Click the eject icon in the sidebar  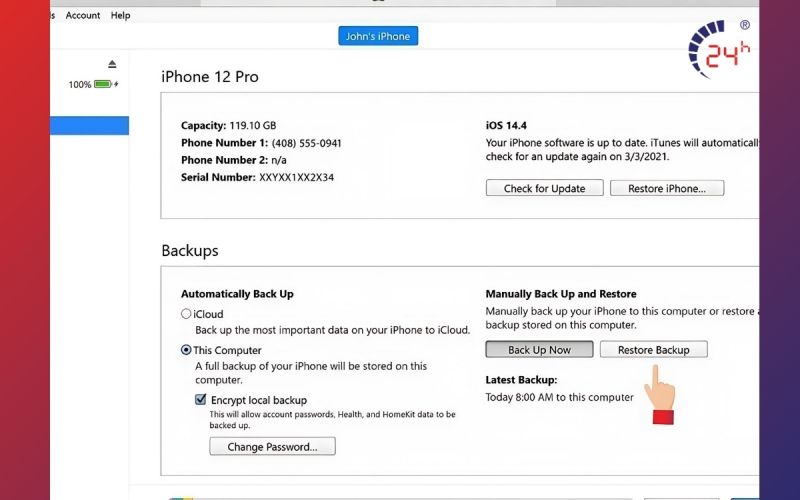click(112, 64)
